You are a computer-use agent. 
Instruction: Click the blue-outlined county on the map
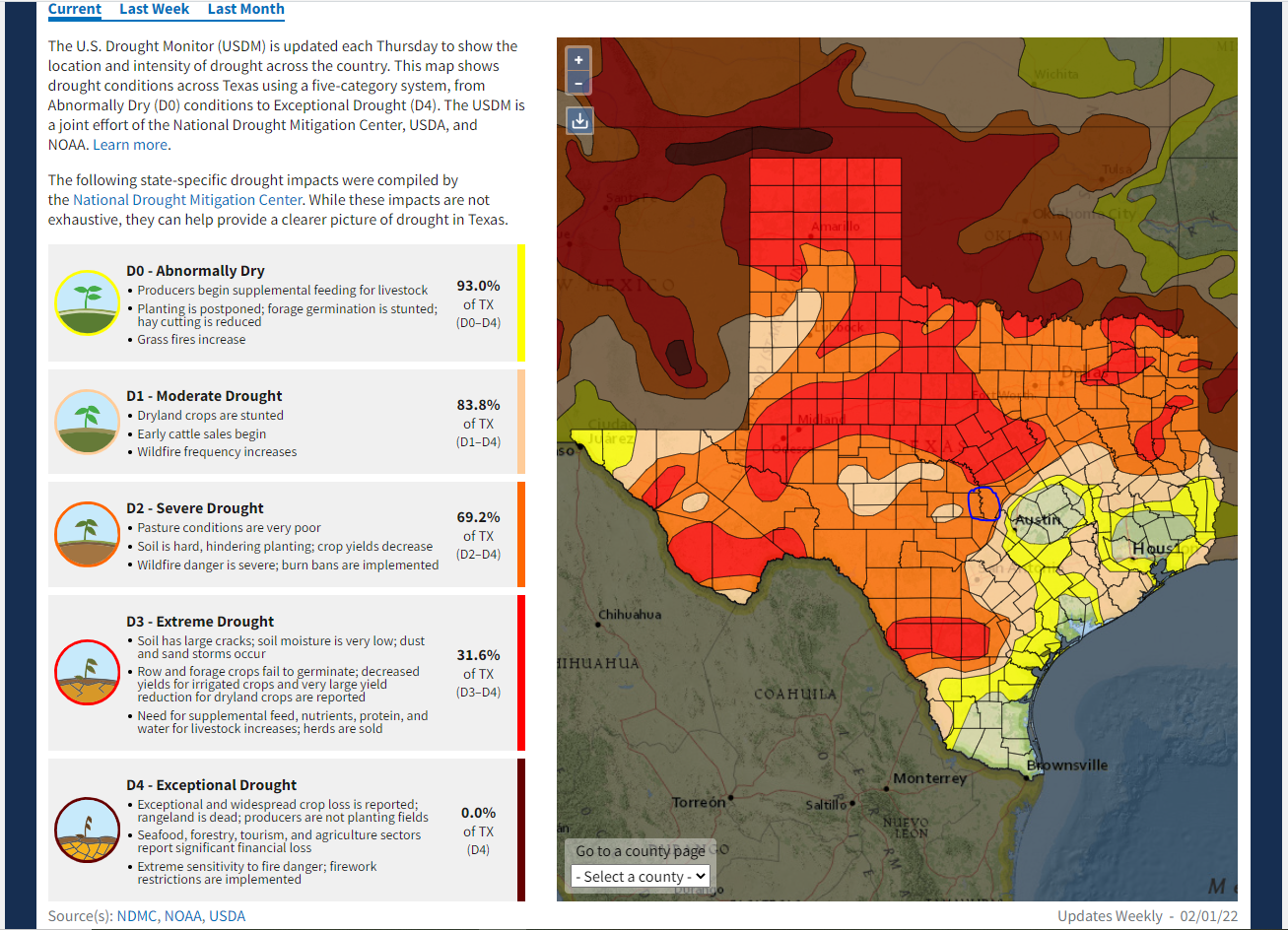983,503
